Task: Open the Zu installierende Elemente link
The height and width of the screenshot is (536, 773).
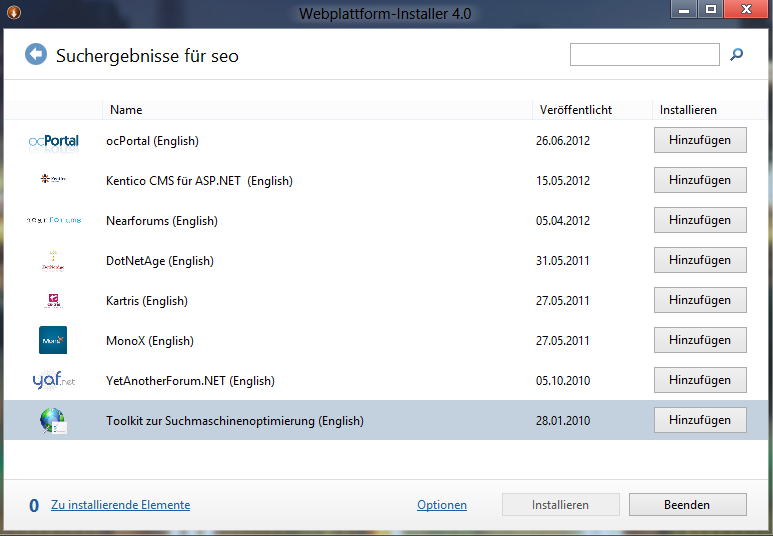Action: (120, 505)
